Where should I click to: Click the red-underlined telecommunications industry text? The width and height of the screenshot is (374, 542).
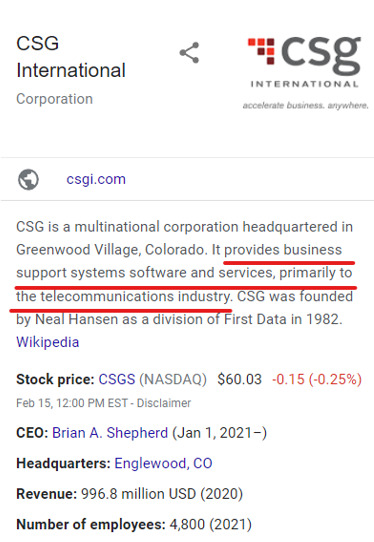click(x=135, y=296)
